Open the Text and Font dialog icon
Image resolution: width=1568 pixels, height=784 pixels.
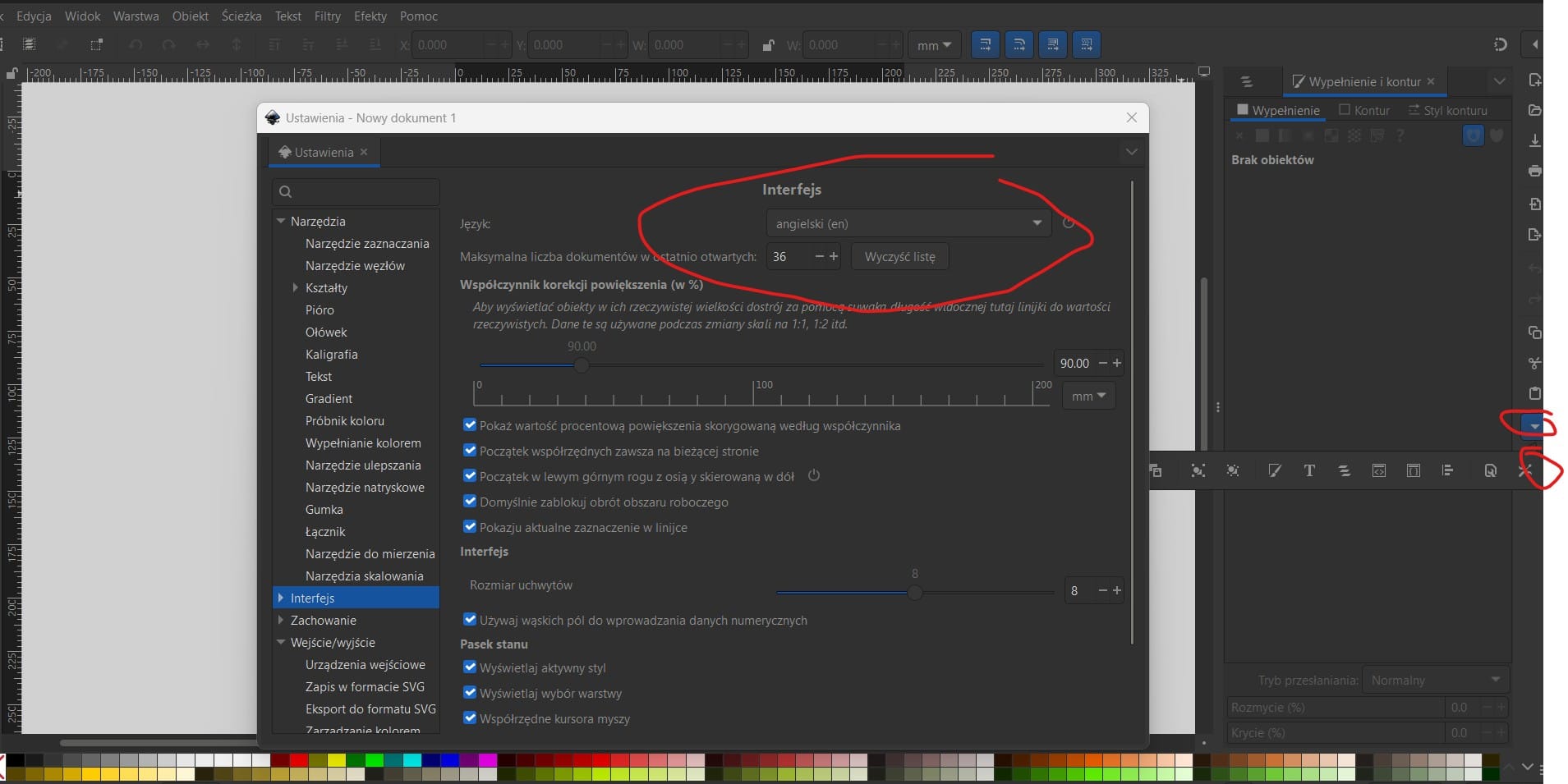[1309, 470]
